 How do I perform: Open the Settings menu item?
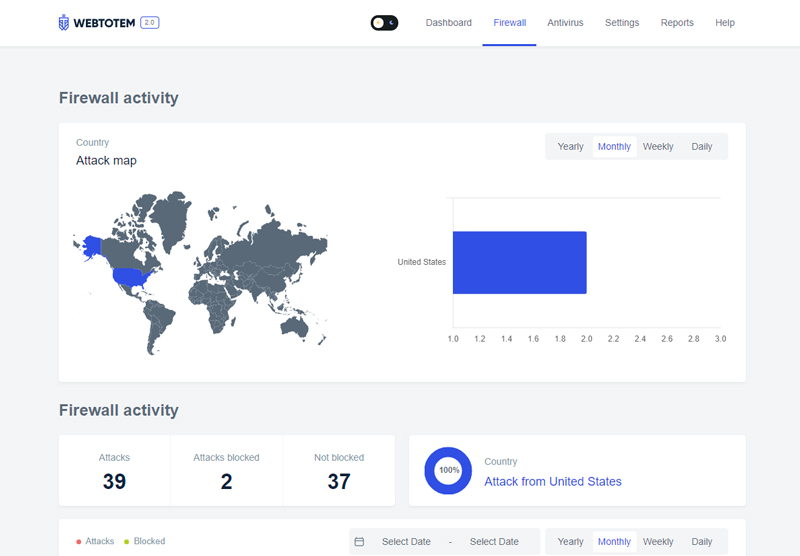(x=622, y=23)
